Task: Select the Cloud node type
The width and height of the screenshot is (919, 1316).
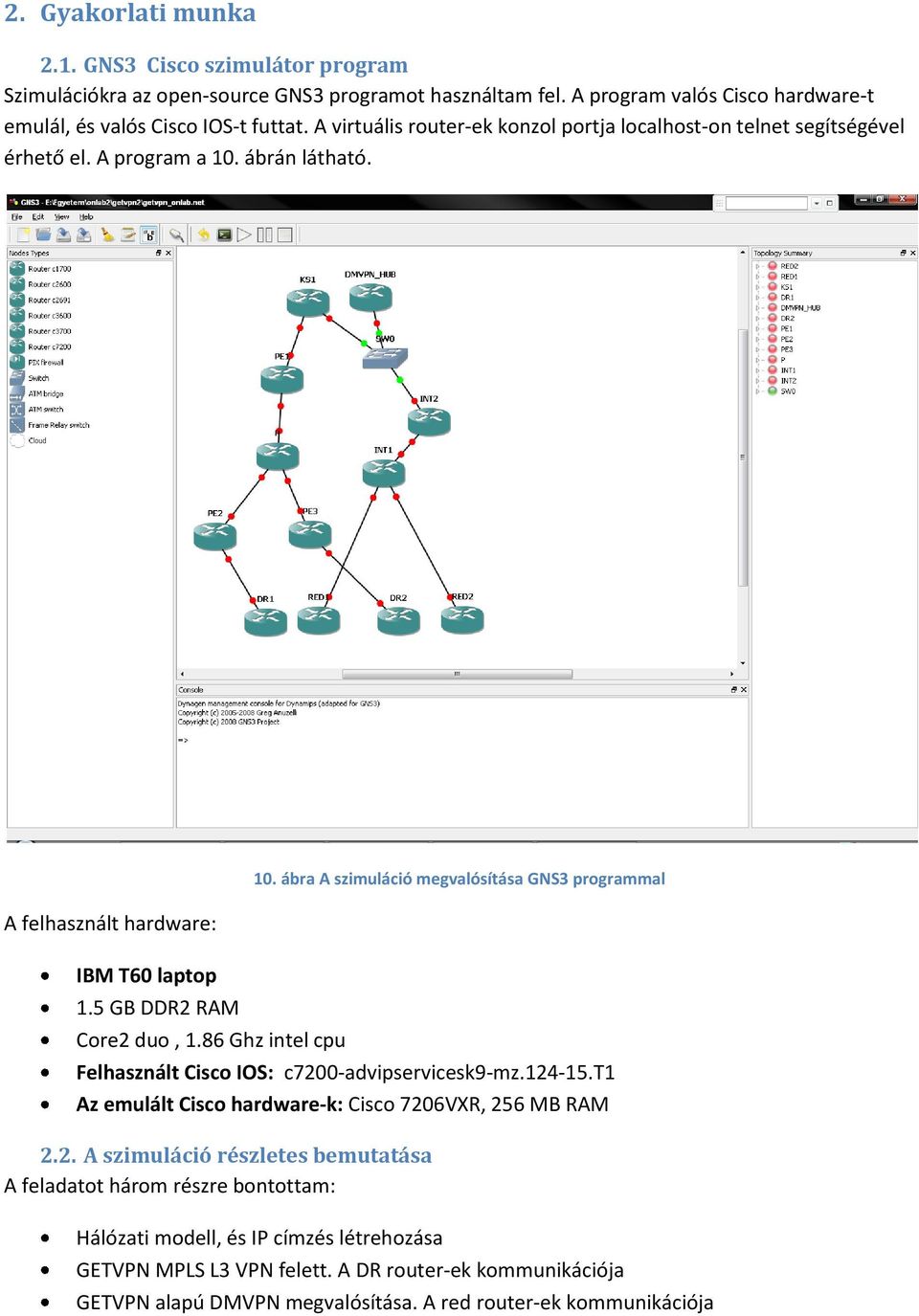Action: (29, 440)
